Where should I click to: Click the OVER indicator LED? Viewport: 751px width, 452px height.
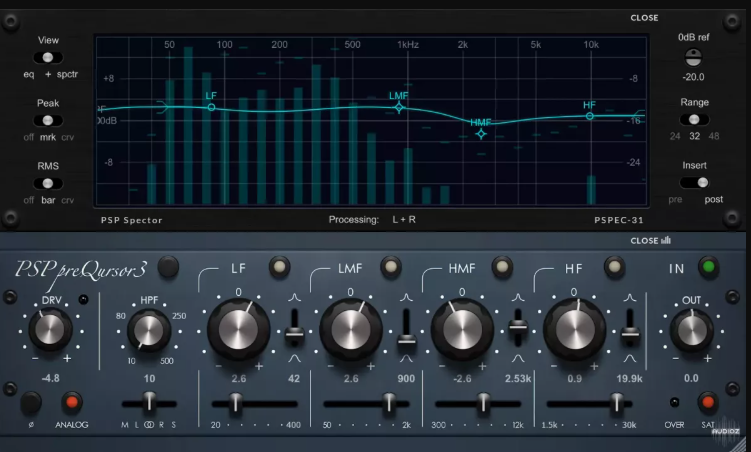(x=674, y=402)
